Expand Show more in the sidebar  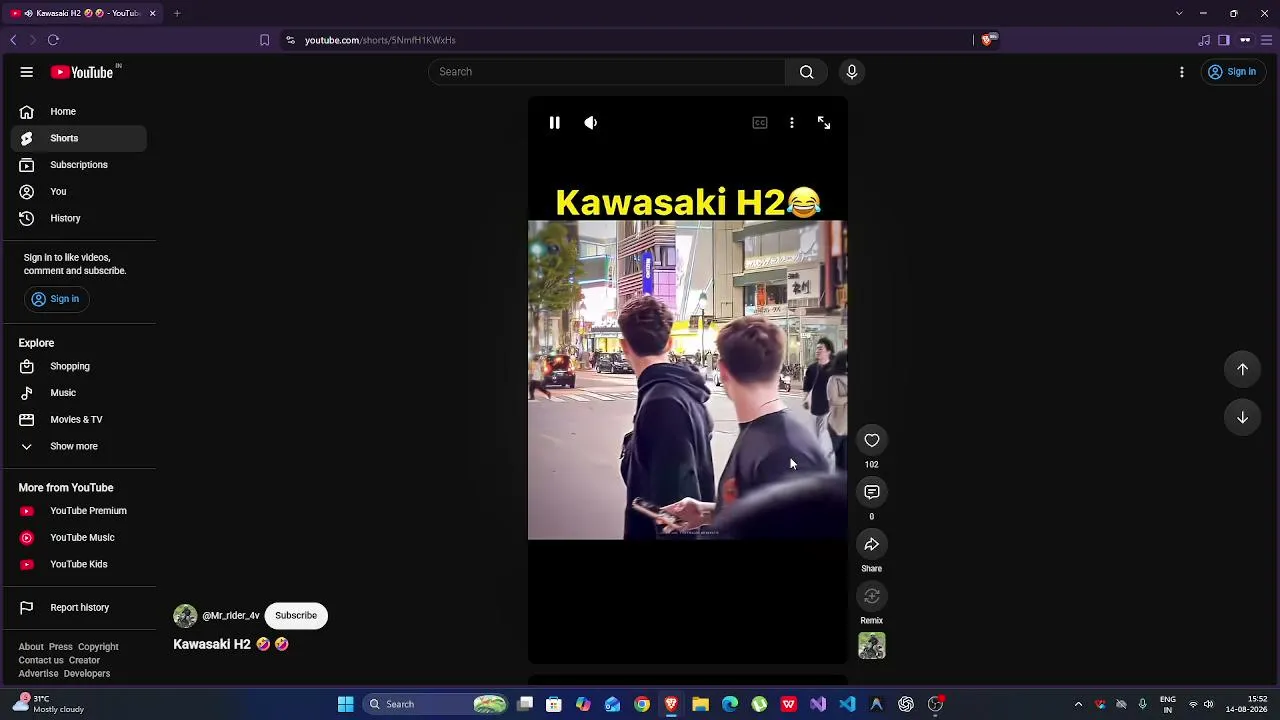[x=78, y=447]
